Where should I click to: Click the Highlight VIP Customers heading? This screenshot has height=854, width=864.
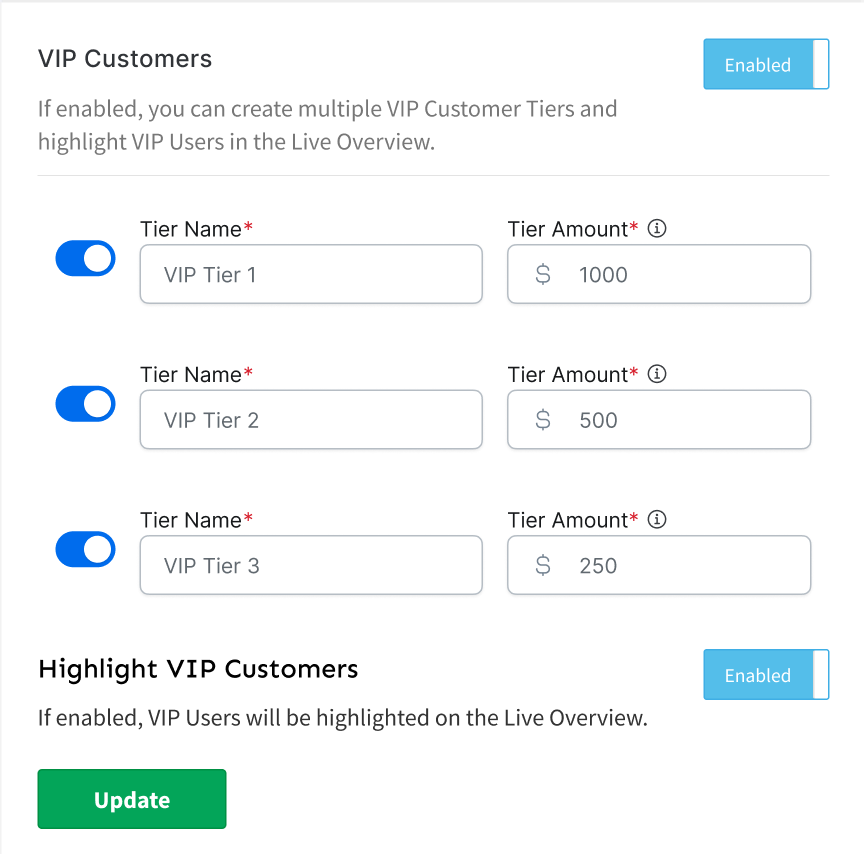198,669
